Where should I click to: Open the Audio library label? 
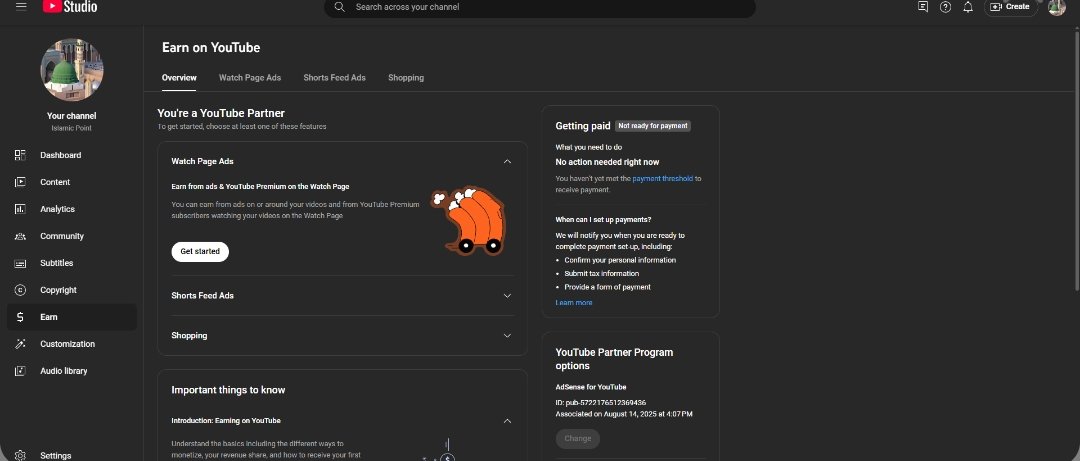63,371
